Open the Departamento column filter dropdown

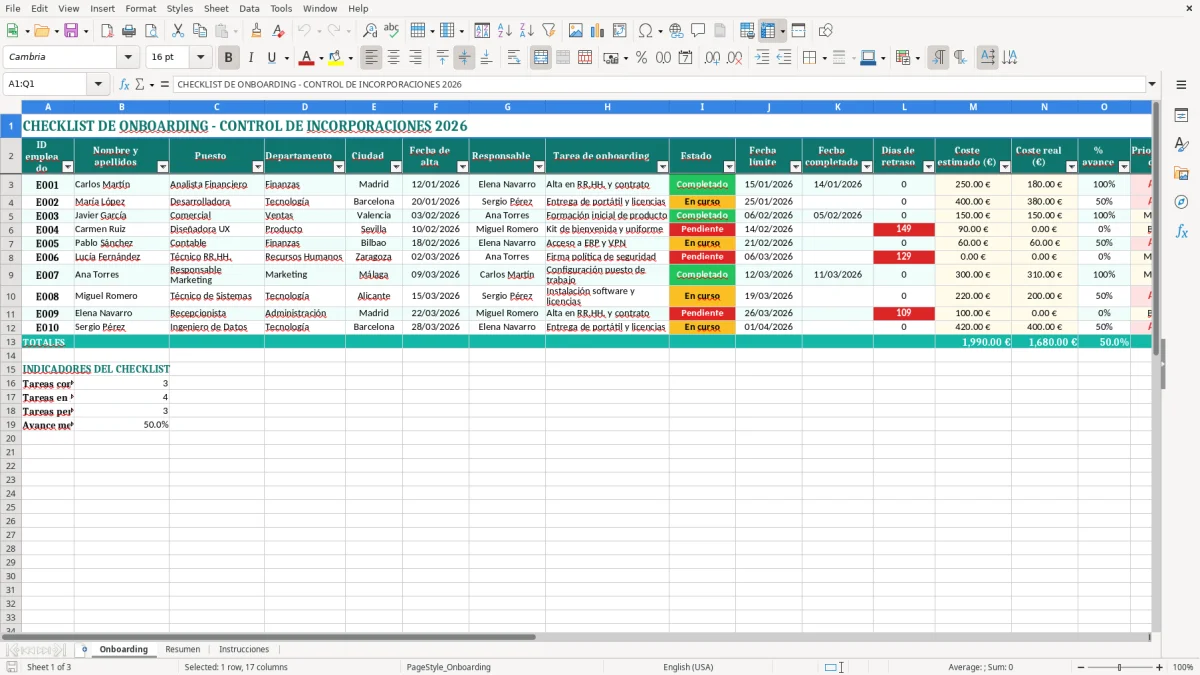[x=339, y=167]
